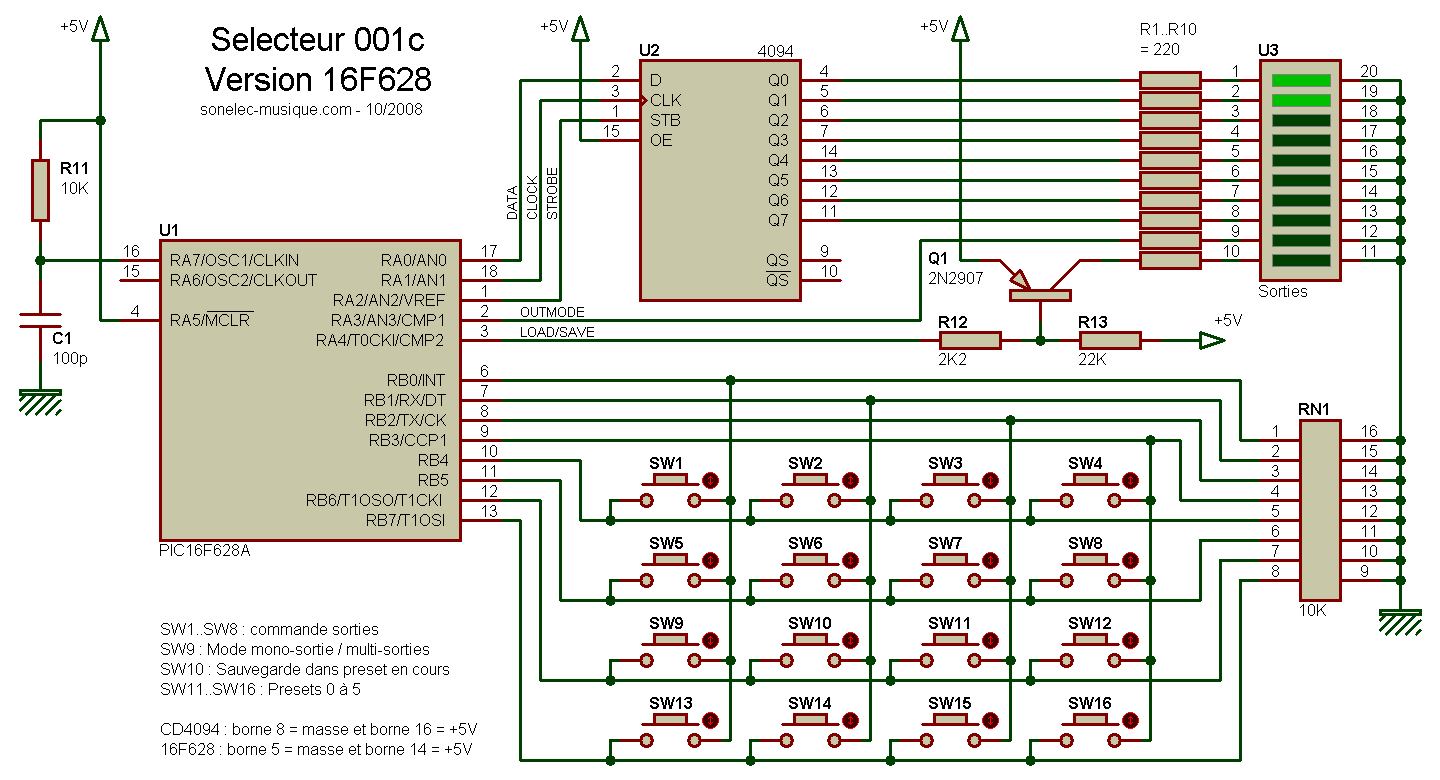Click the +5V power arrow above transistor Q1

[x=960, y=30]
